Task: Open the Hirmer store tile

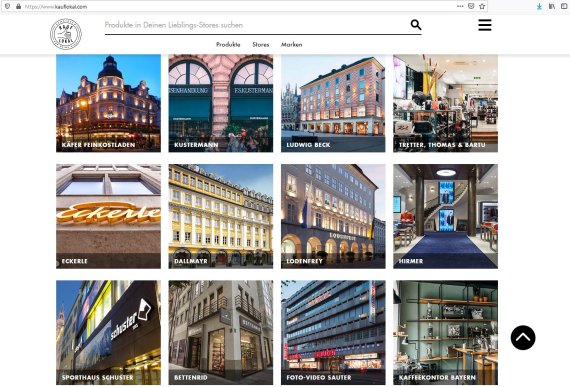Action: tap(445, 216)
